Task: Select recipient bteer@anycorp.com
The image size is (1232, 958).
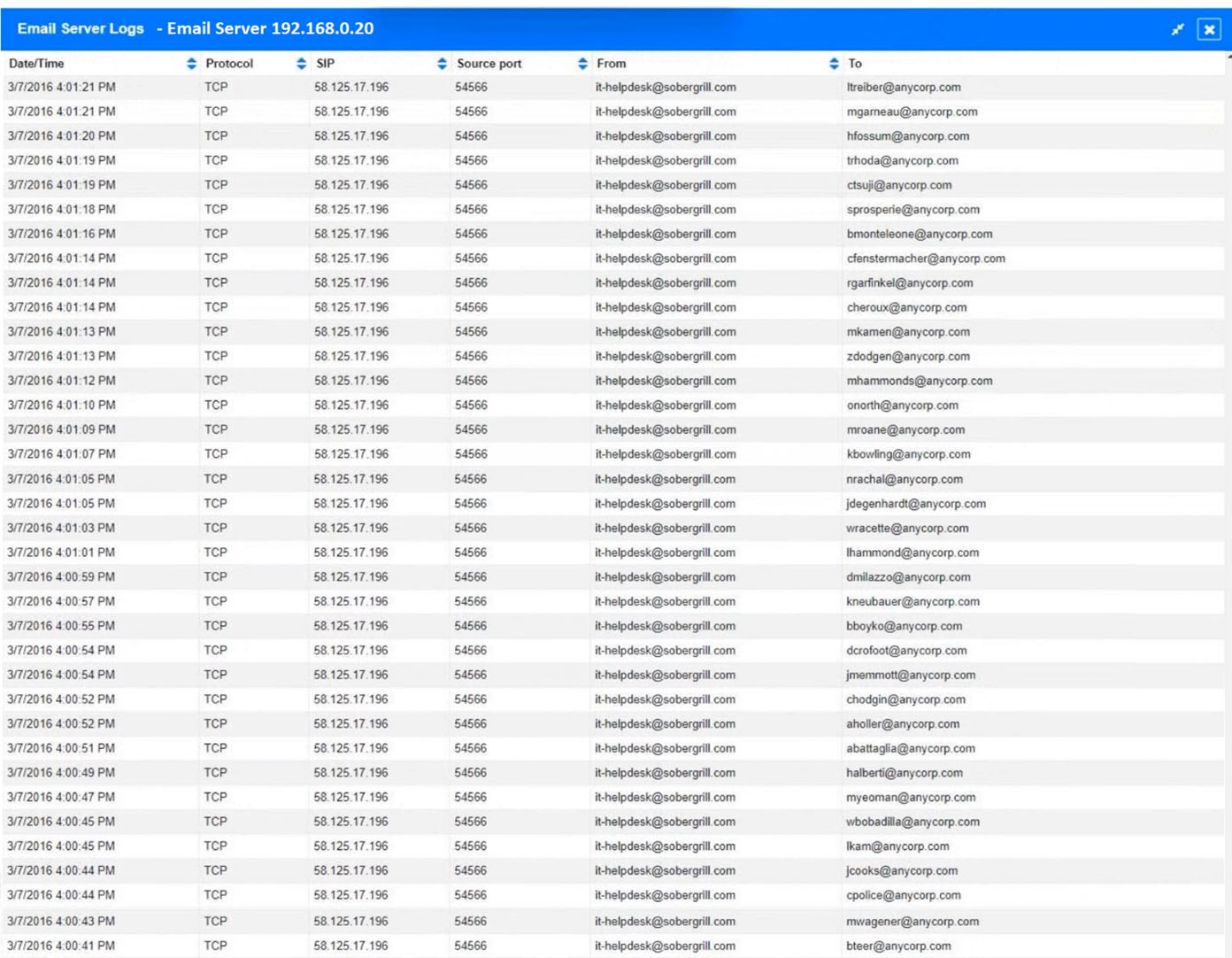Action: click(898, 946)
